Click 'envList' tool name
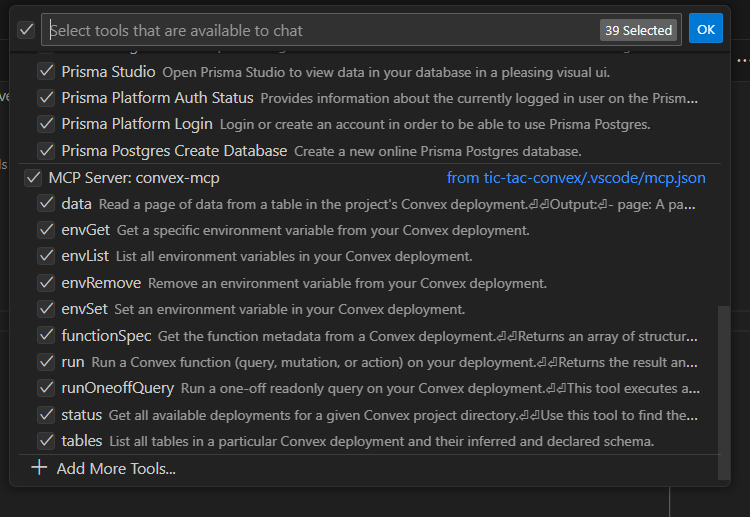 click(x=85, y=256)
